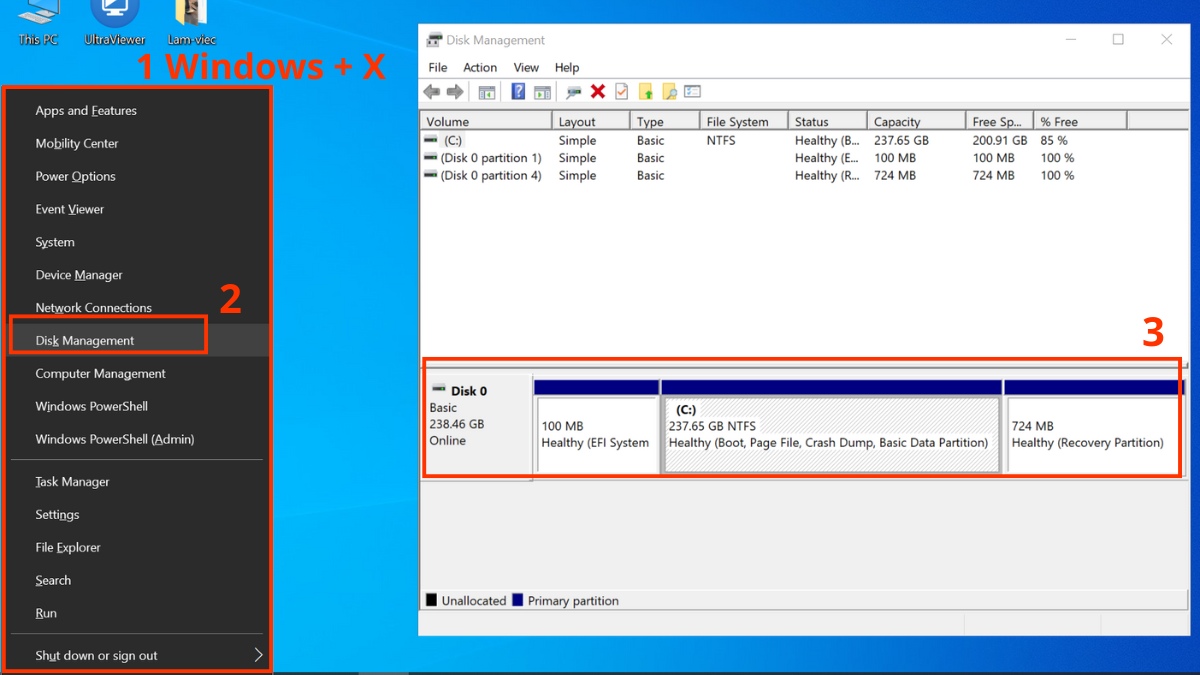Click the checkmark properties icon in toolbar
The width and height of the screenshot is (1200, 675).
click(x=621, y=92)
